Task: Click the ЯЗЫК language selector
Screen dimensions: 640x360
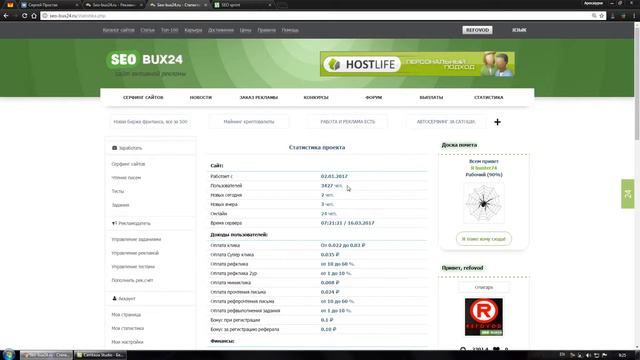Action: coord(519,30)
